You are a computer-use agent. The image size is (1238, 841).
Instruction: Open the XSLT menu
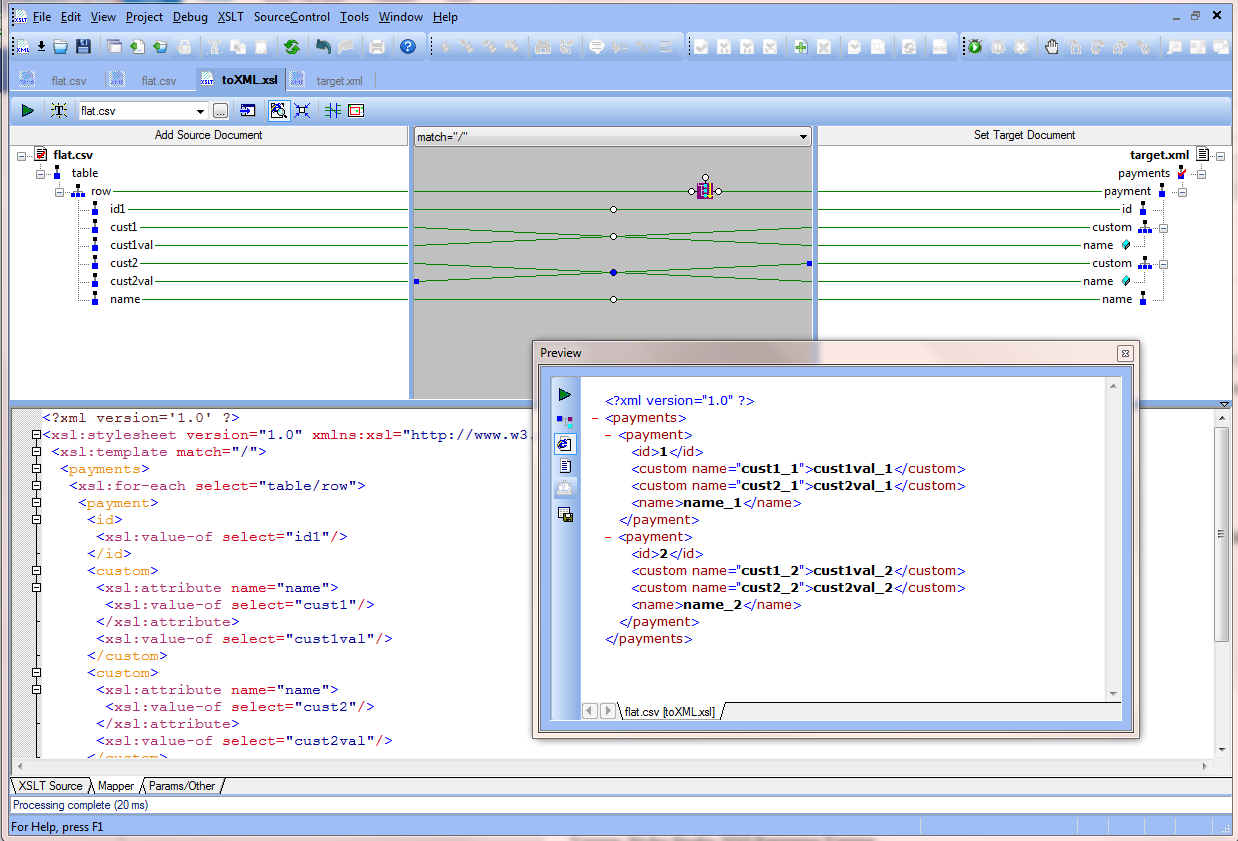pos(230,17)
